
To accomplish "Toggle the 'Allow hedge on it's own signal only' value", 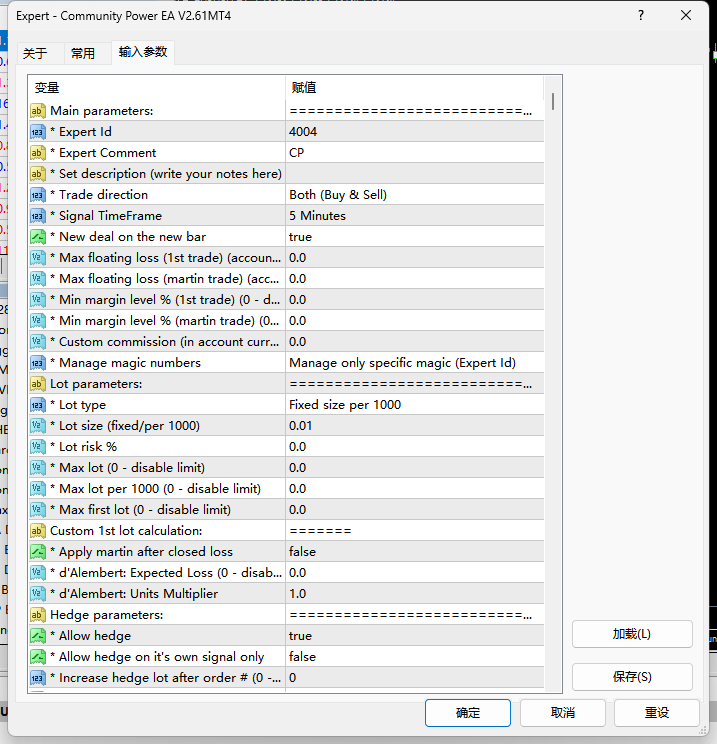I will point(415,657).
